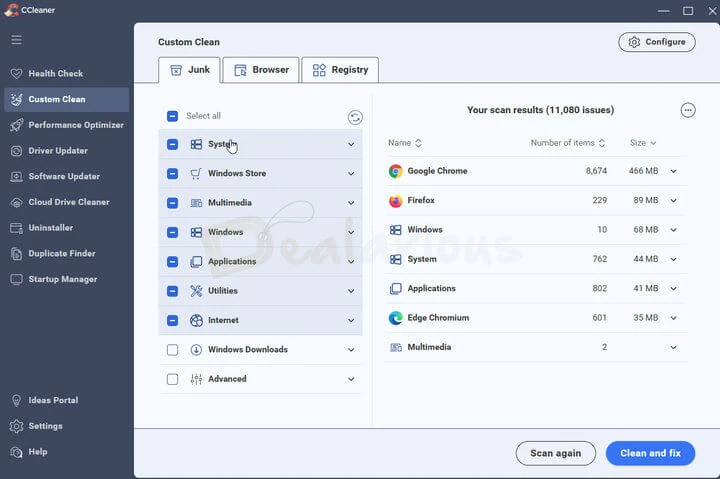Open Cloud Drive Cleaner
The width and height of the screenshot is (720, 479).
point(68,202)
